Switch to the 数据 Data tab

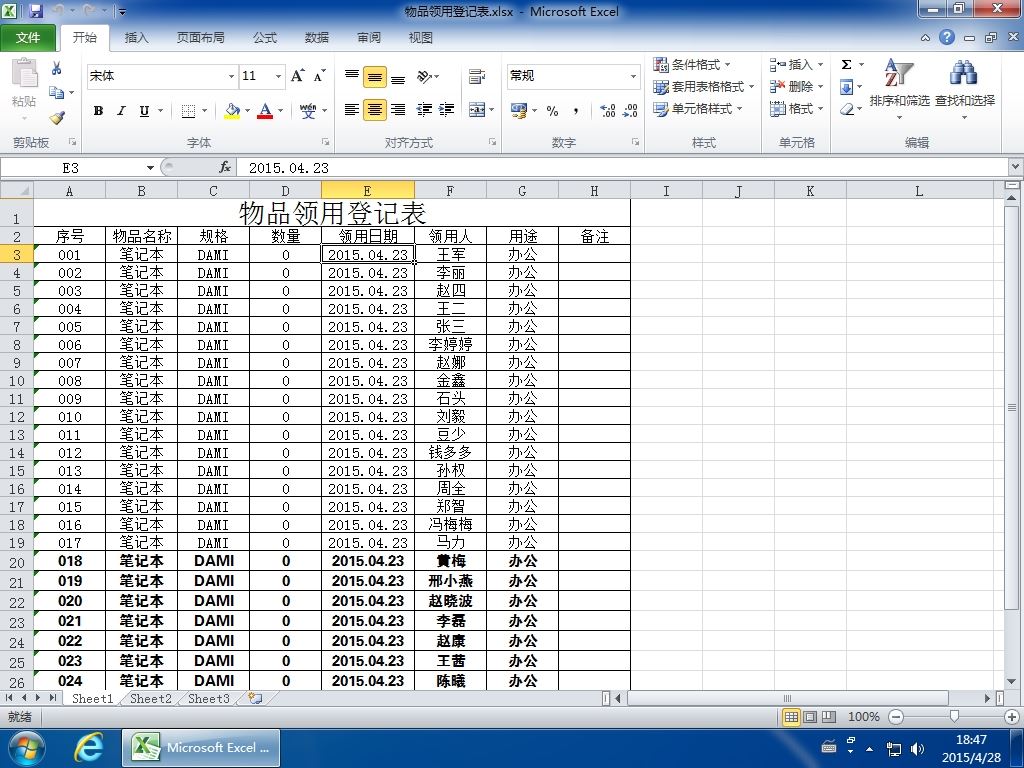tap(317, 38)
